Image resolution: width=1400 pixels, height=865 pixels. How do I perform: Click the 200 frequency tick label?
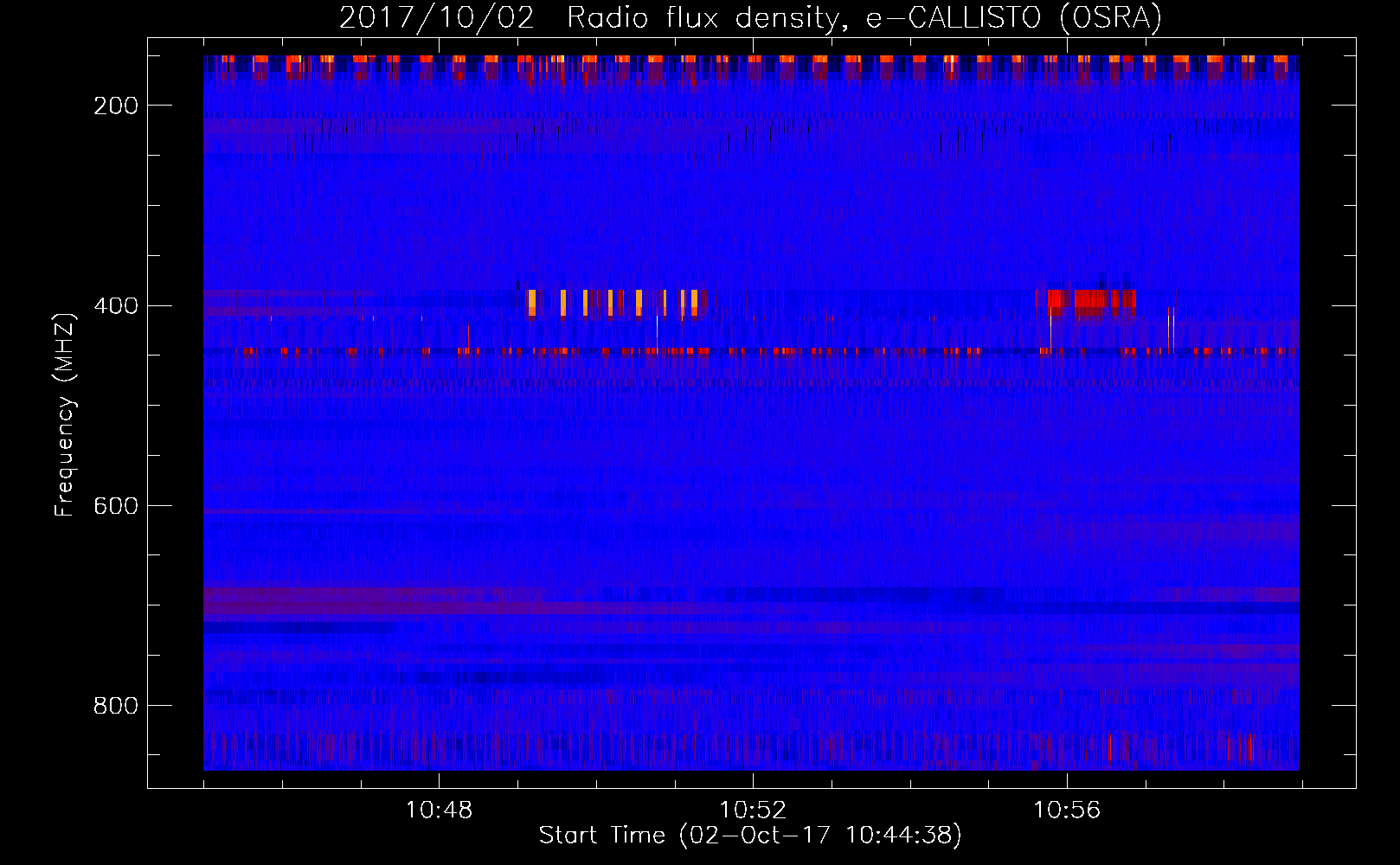[115, 106]
